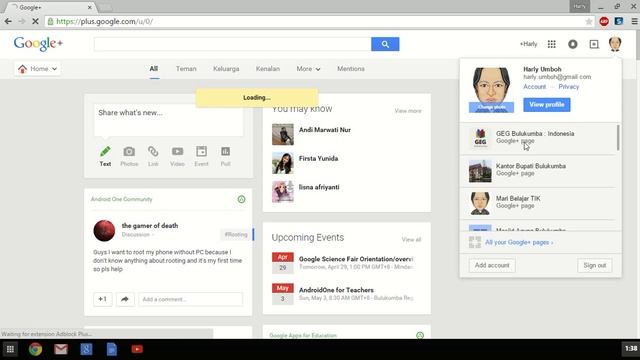Open Firsta Yunida suggestion
Viewport: 640px width, 360px height.
(318, 158)
